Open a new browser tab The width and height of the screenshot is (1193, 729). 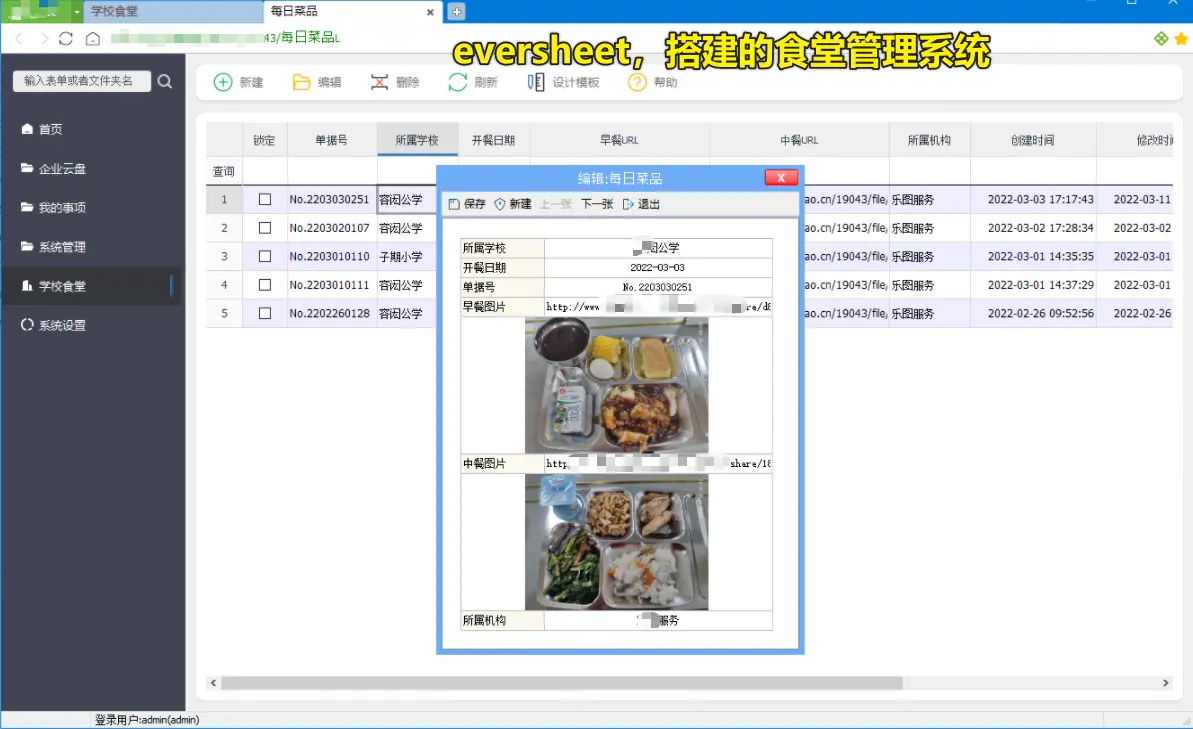coord(455,13)
